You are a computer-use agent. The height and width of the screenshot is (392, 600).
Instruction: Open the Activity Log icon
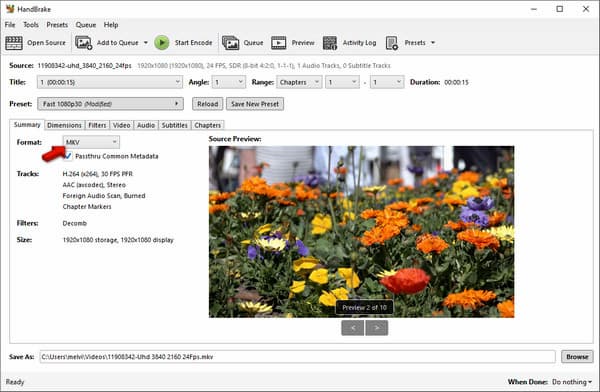(330, 43)
